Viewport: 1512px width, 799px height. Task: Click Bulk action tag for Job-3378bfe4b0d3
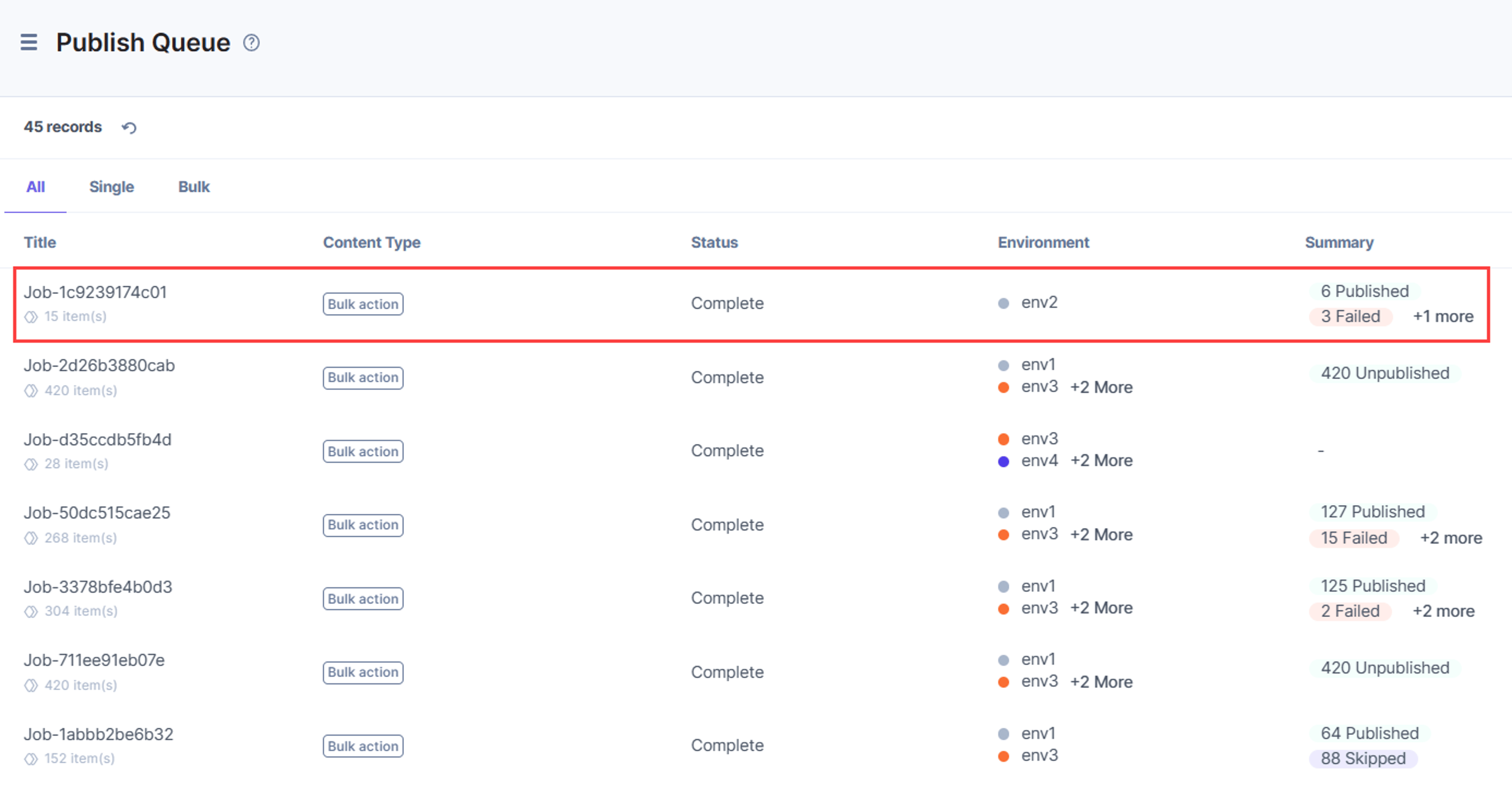pyautogui.click(x=363, y=599)
